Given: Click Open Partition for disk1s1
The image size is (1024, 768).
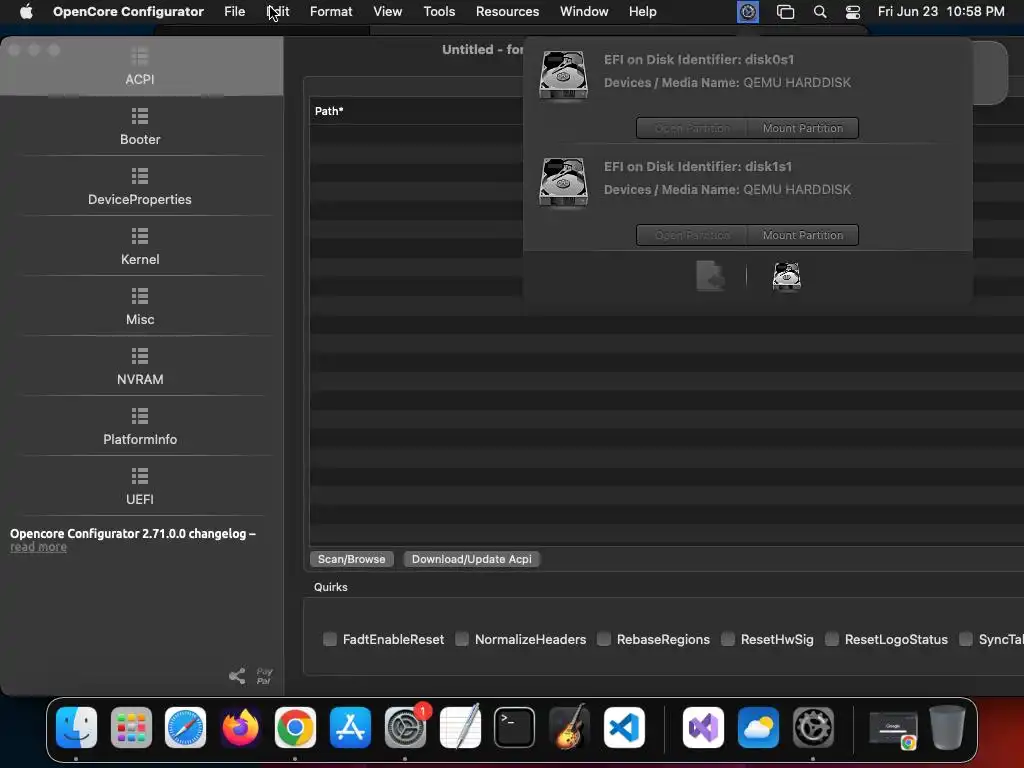Looking at the screenshot, I should click(692, 235).
